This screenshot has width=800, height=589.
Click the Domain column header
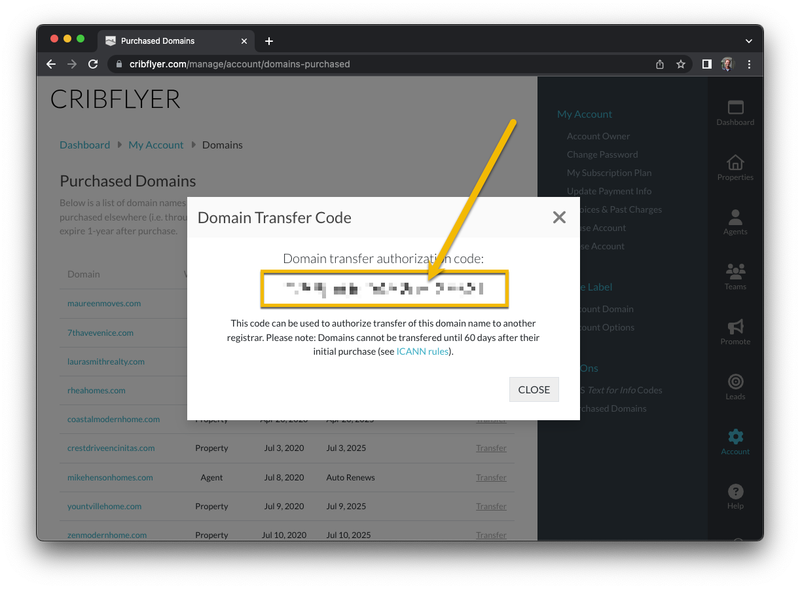(84, 274)
